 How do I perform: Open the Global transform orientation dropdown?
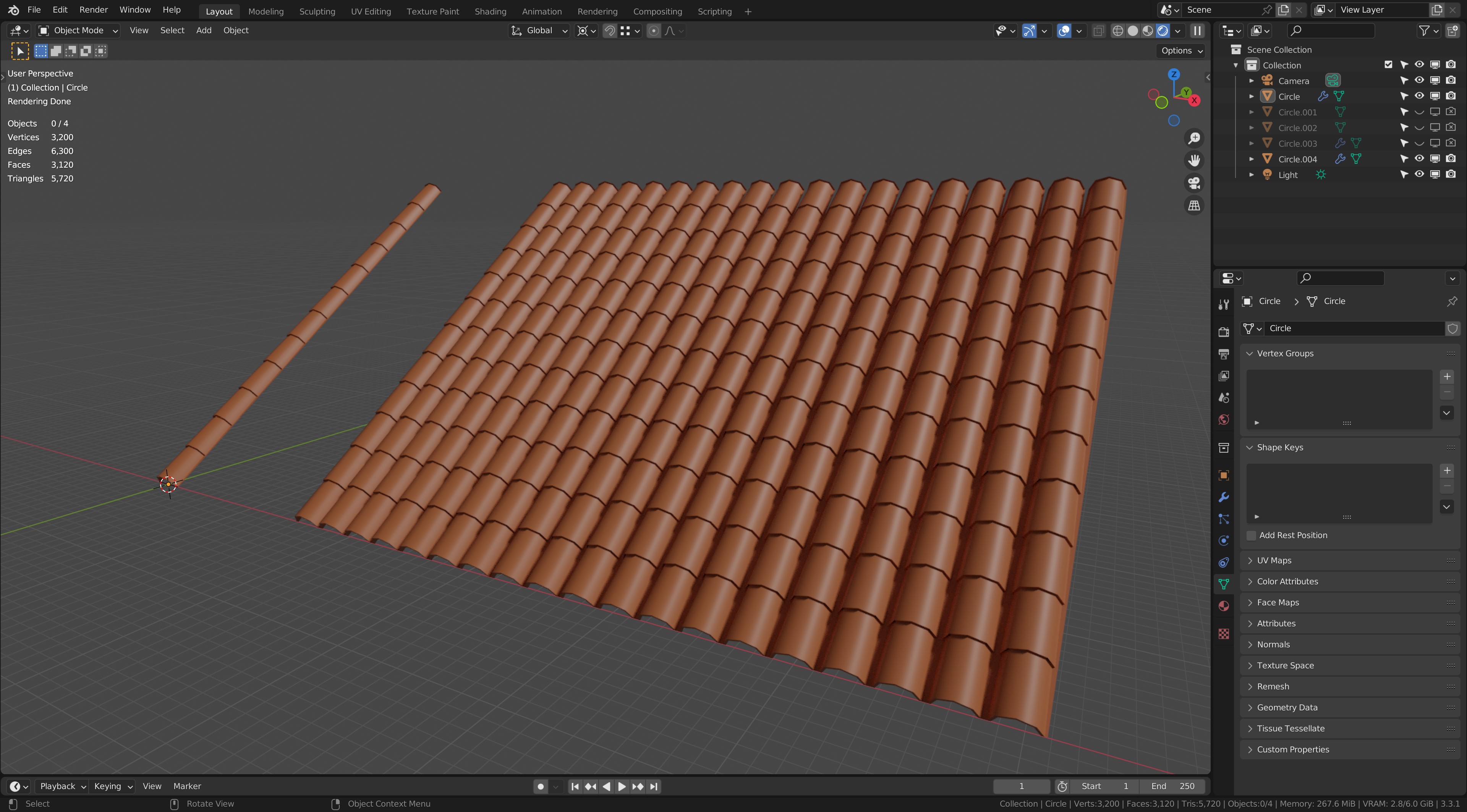539,31
